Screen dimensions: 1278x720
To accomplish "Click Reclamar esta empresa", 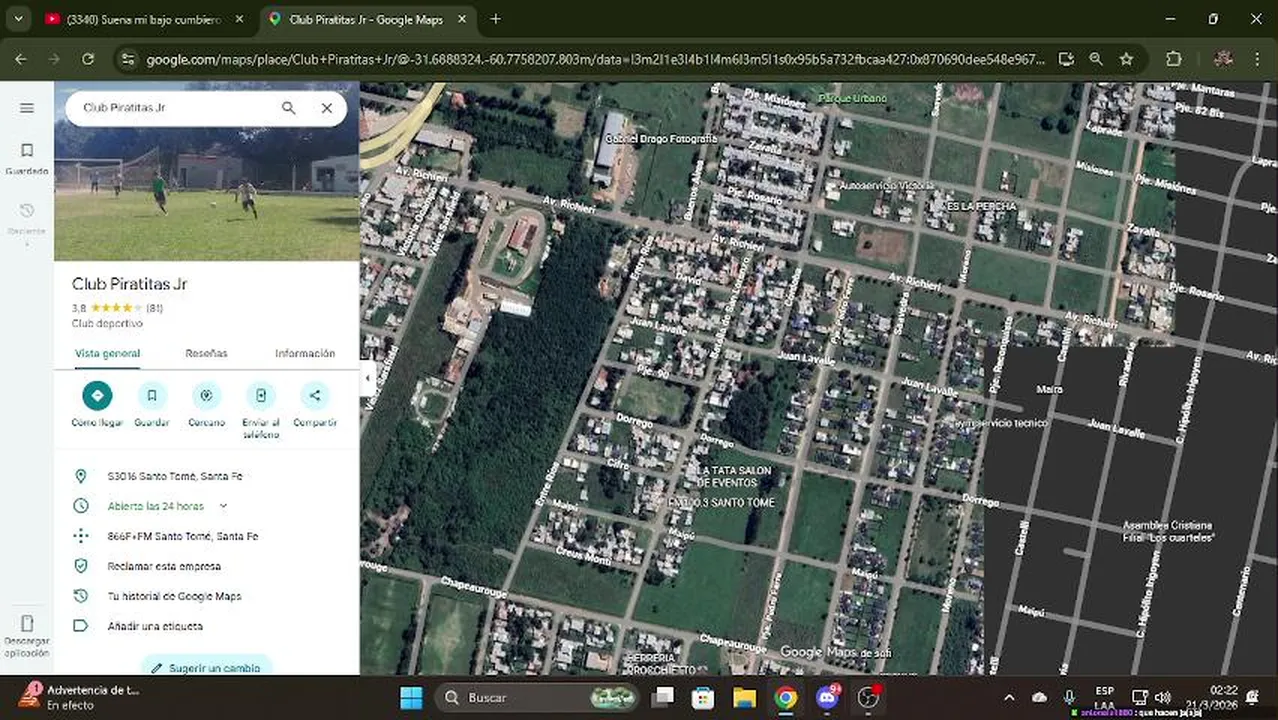I will (207, 566).
